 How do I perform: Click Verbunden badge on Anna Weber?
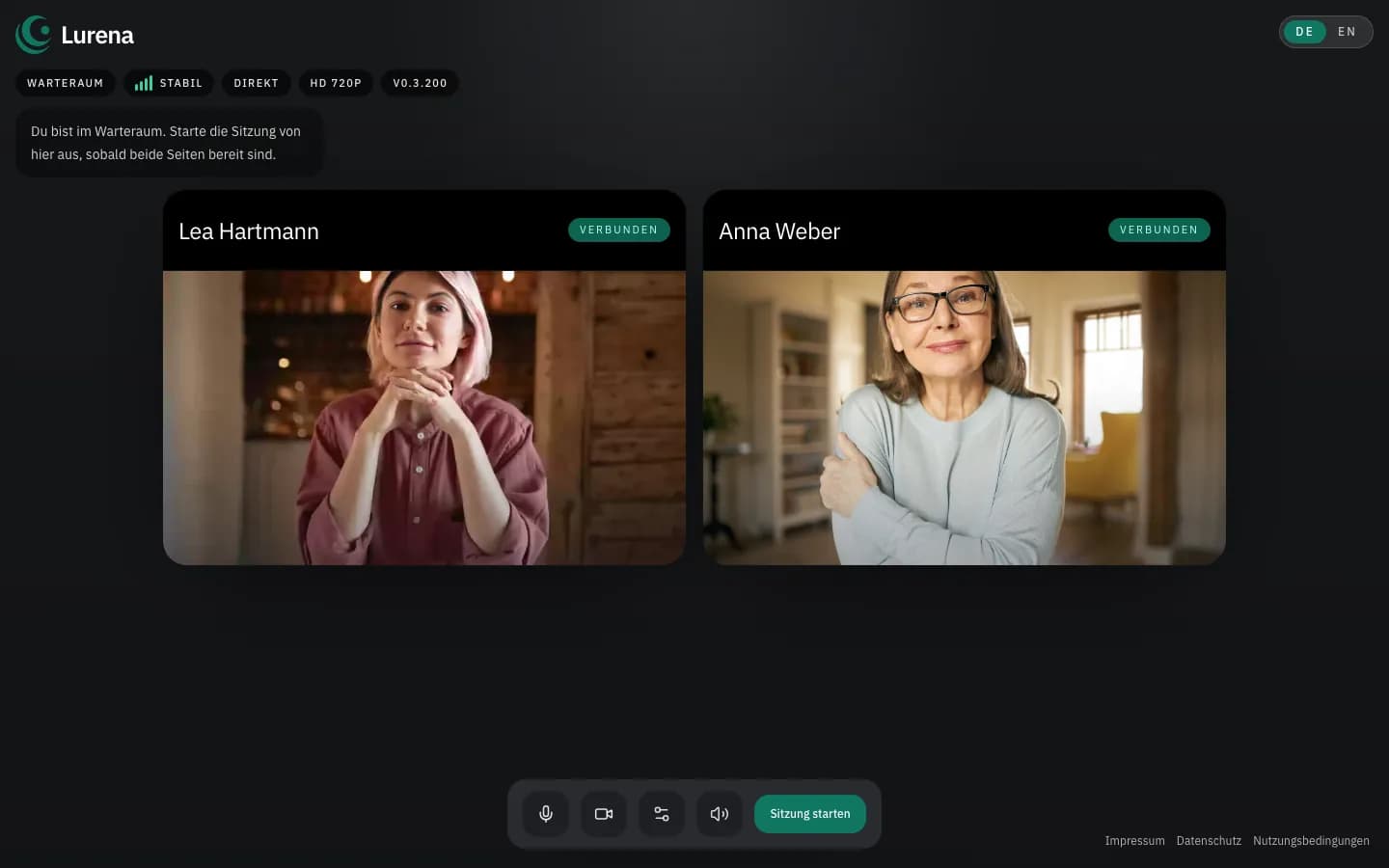[1158, 231]
